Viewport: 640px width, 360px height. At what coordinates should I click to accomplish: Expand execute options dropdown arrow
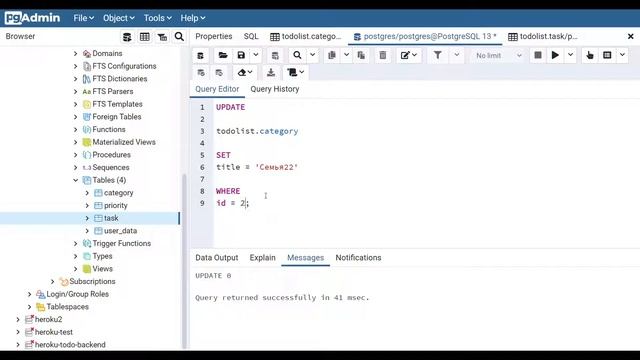[570, 55]
